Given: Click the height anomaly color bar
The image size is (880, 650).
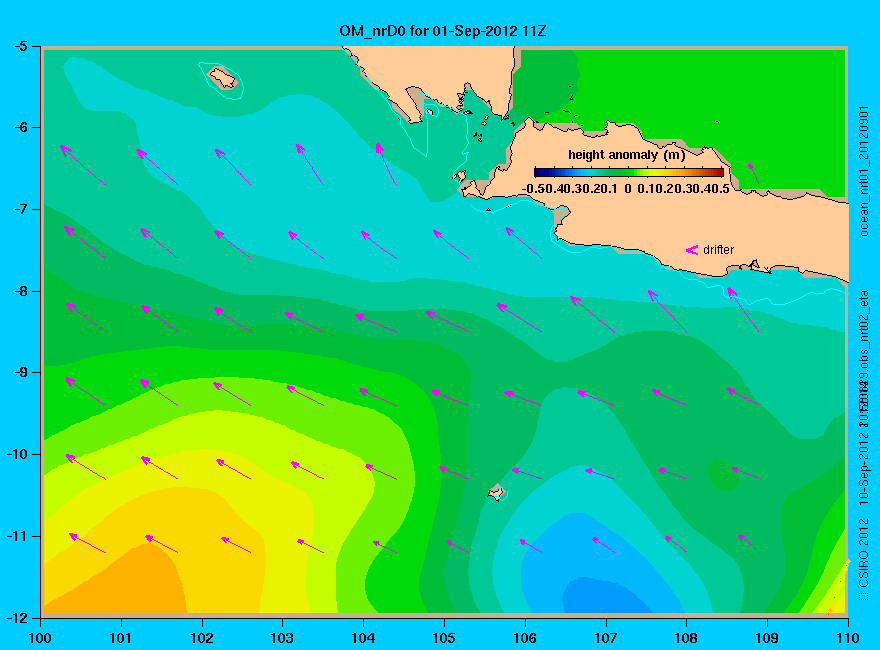Looking at the screenshot, I should click(629, 172).
